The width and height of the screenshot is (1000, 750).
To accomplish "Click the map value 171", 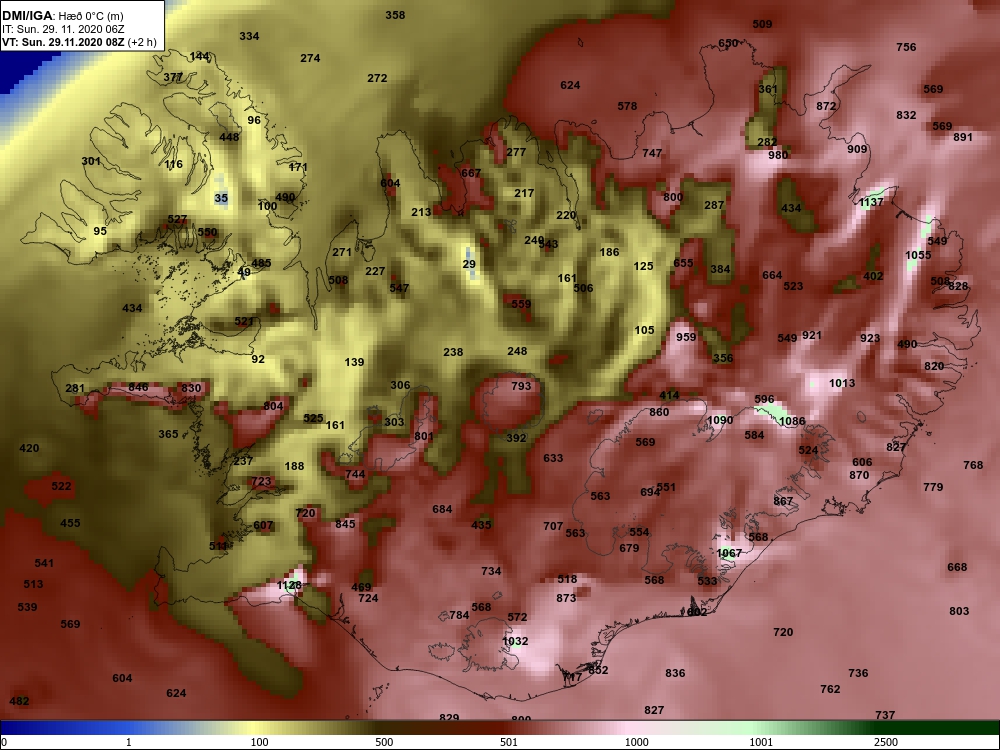I will 298,167.
